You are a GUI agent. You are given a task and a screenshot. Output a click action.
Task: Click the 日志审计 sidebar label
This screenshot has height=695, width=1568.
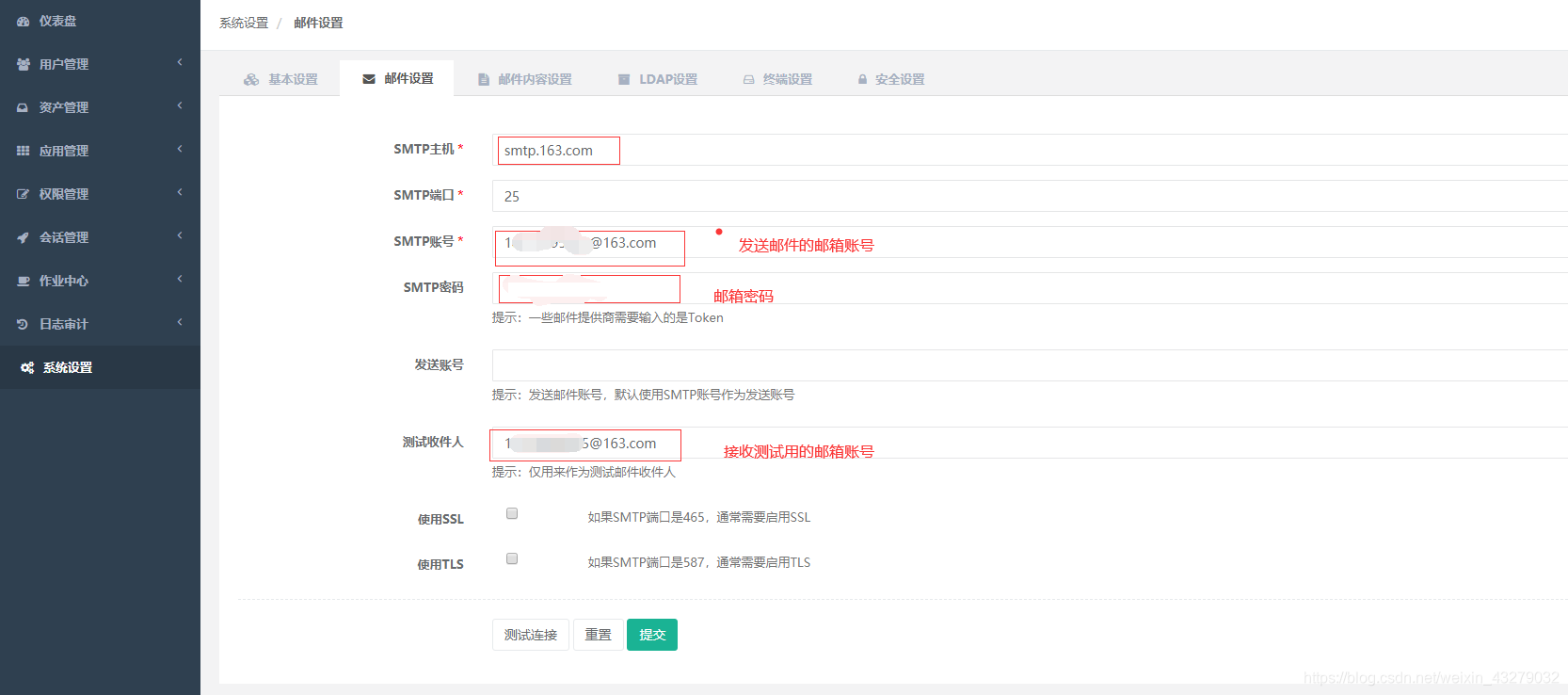[x=64, y=324]
